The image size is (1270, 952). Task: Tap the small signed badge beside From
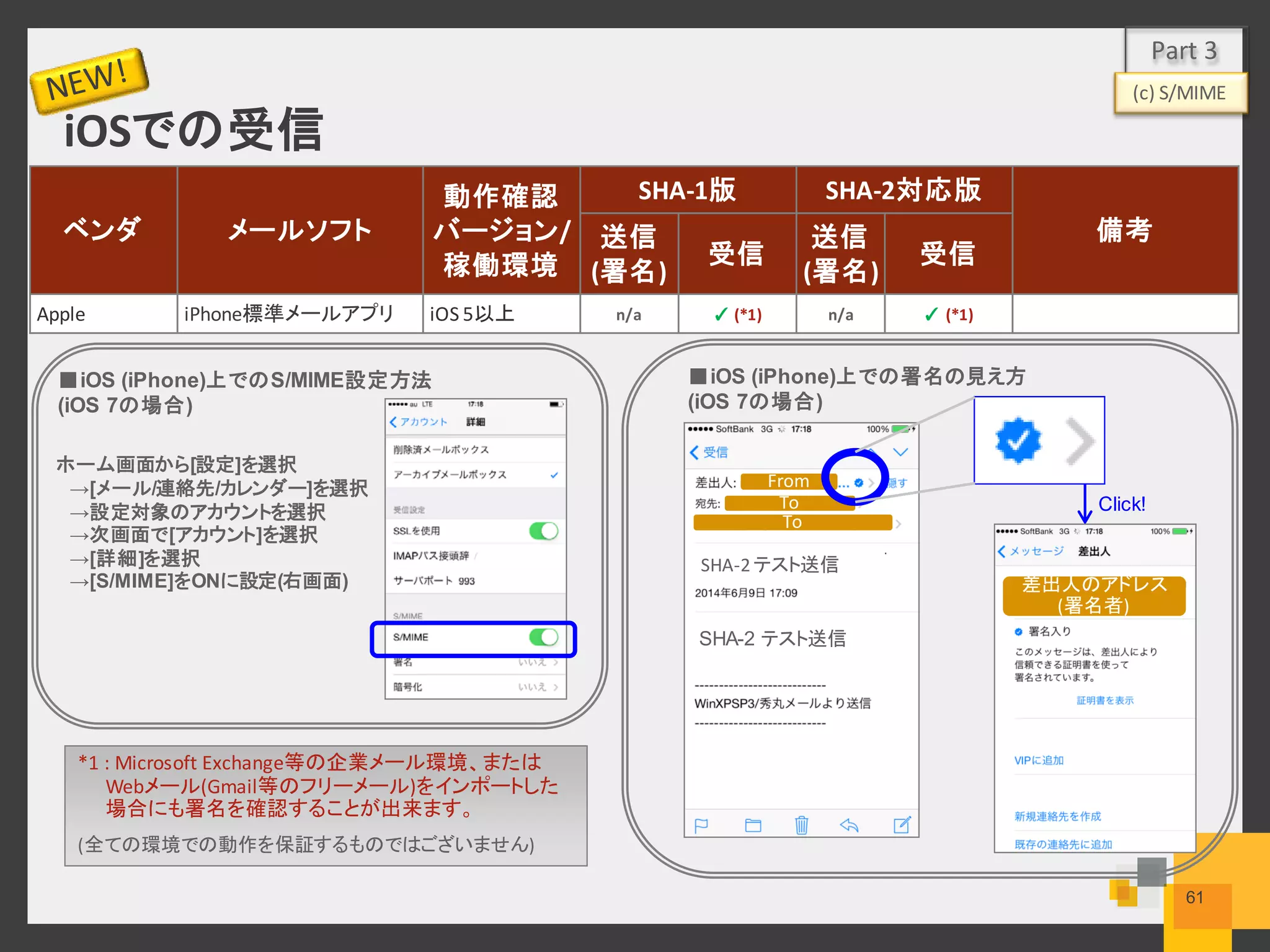click(x=859, y=482)
